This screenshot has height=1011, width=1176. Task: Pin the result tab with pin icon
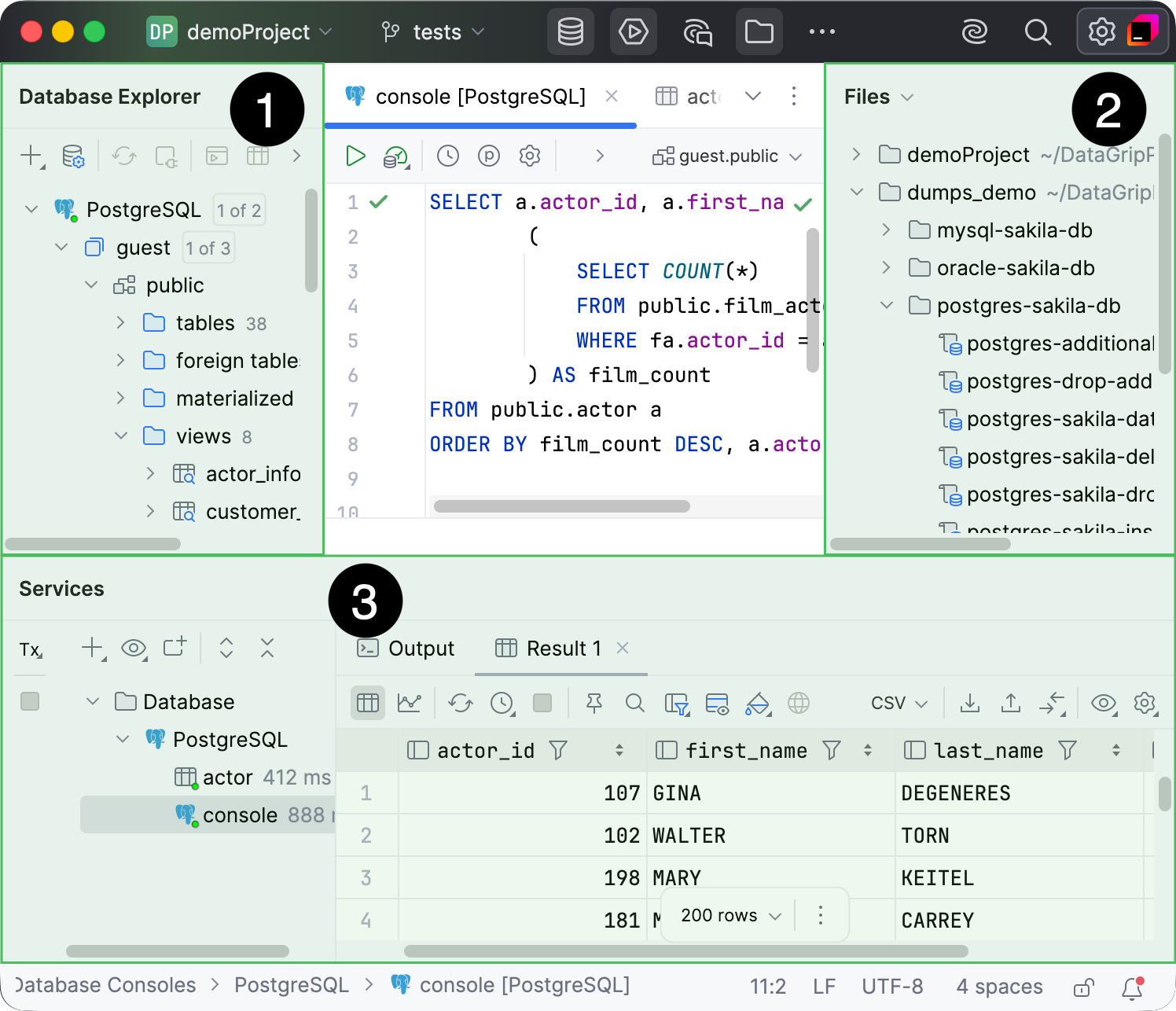[x=594, y=703]
